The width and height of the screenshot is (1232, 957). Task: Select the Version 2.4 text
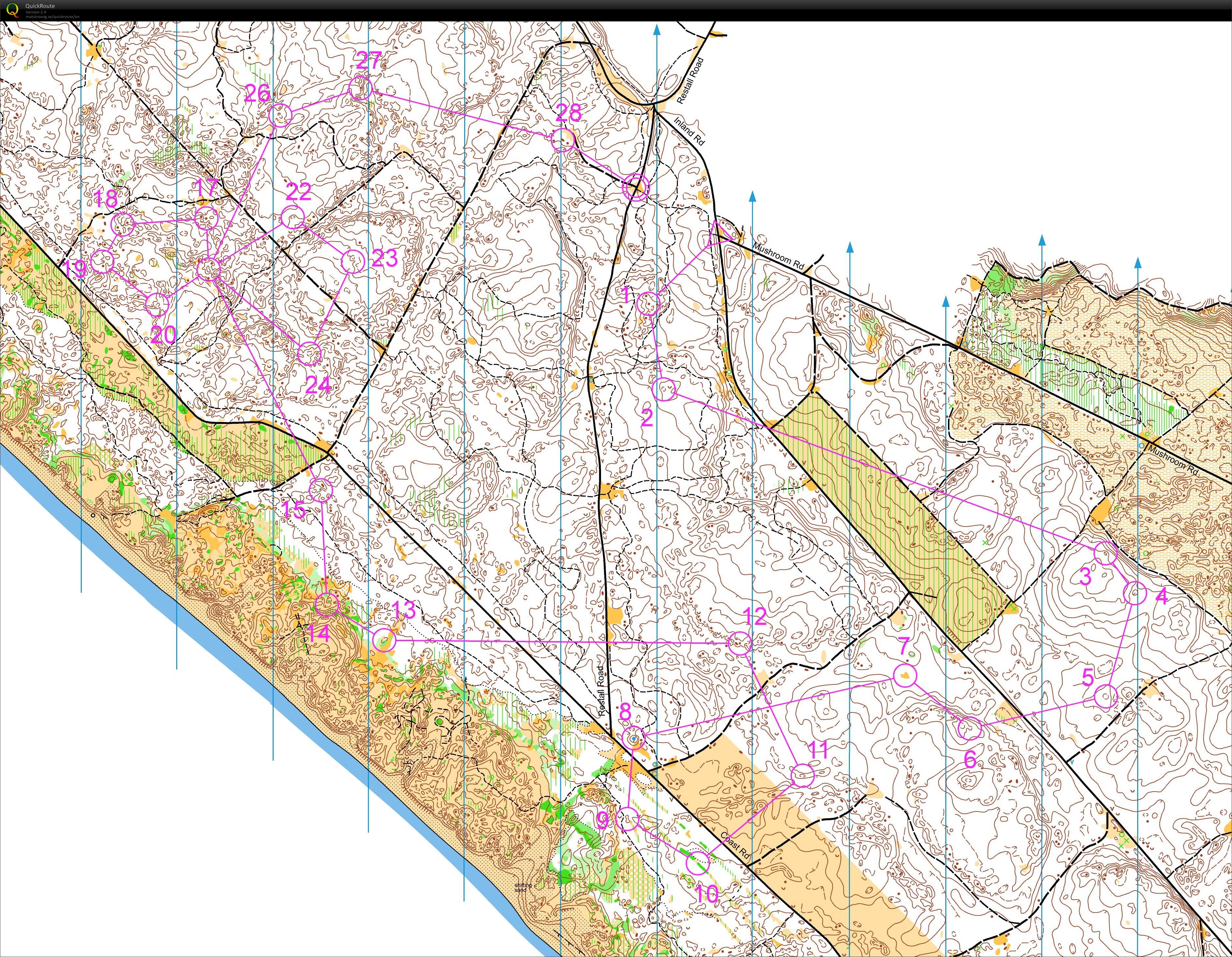point(36,12)
